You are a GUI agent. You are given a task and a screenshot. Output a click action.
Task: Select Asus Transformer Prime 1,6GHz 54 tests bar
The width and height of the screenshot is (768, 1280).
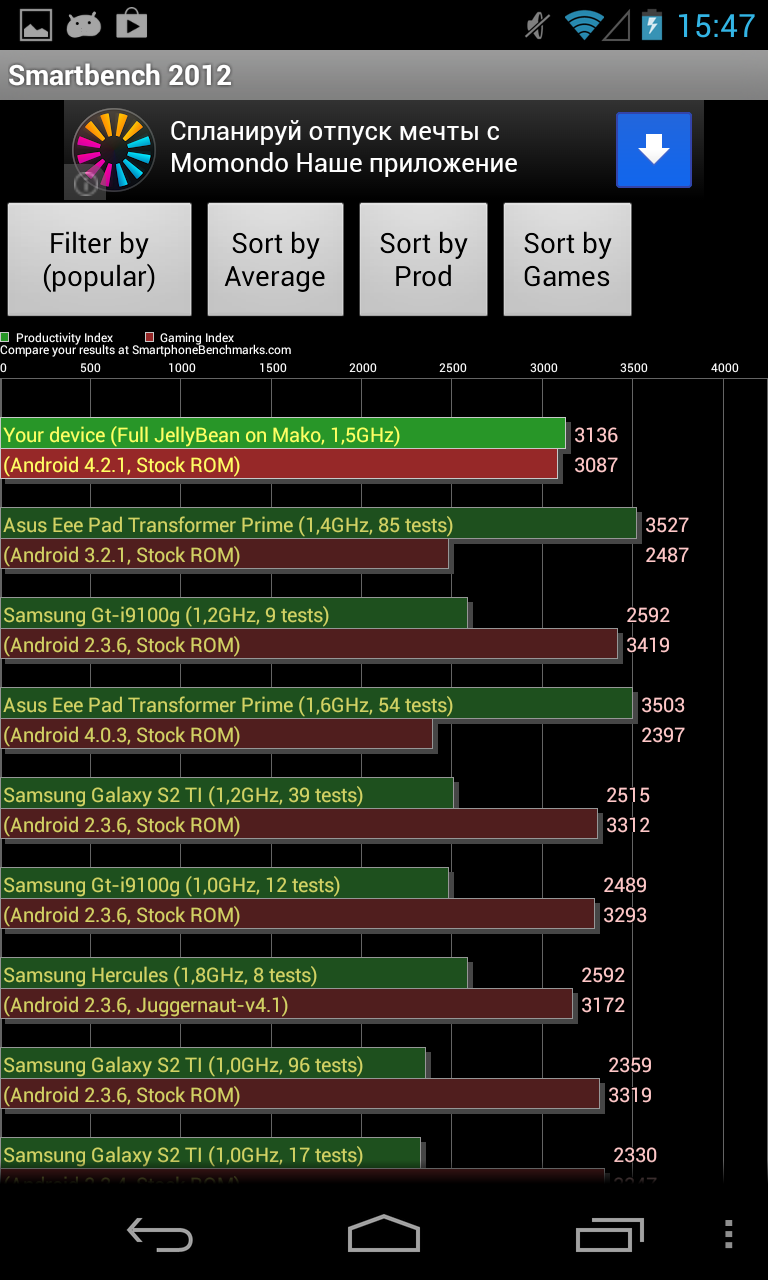(x=316, y=704)
